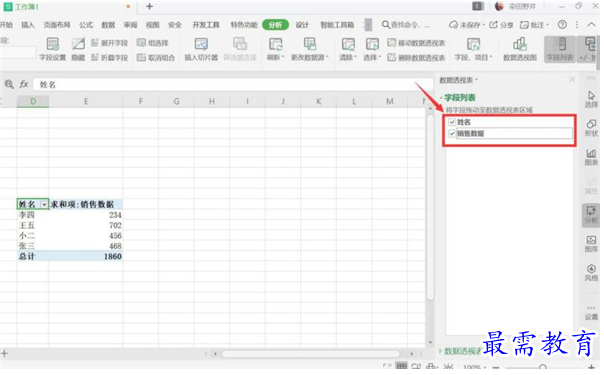Switch to the 设计 ribbon tab
This screenshot has height=375, width=604.
(302, 25)
